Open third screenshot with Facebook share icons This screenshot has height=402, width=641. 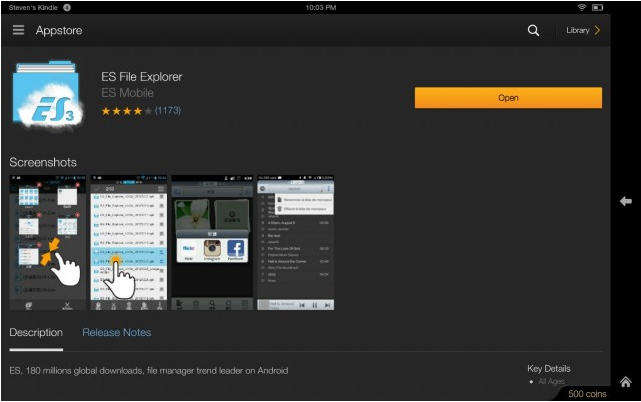[x=212, y=243]
